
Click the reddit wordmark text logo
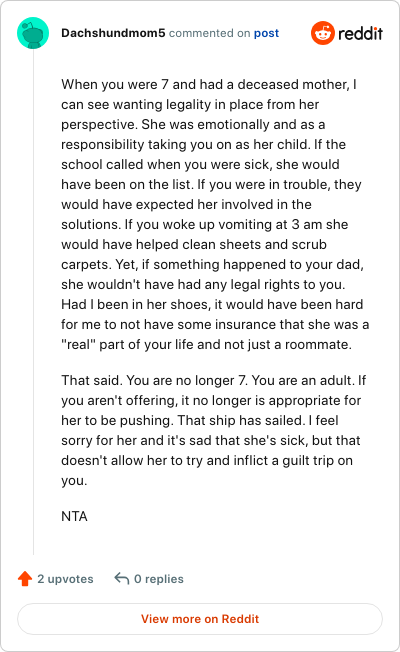coord(360,33)
